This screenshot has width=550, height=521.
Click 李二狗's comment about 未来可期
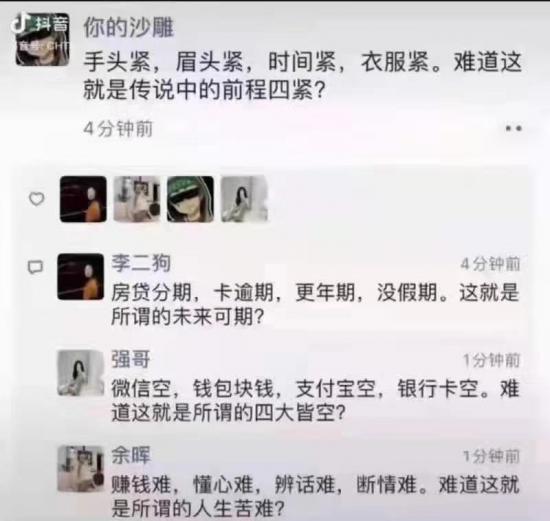pyautogui.click(x=315, y=305)
